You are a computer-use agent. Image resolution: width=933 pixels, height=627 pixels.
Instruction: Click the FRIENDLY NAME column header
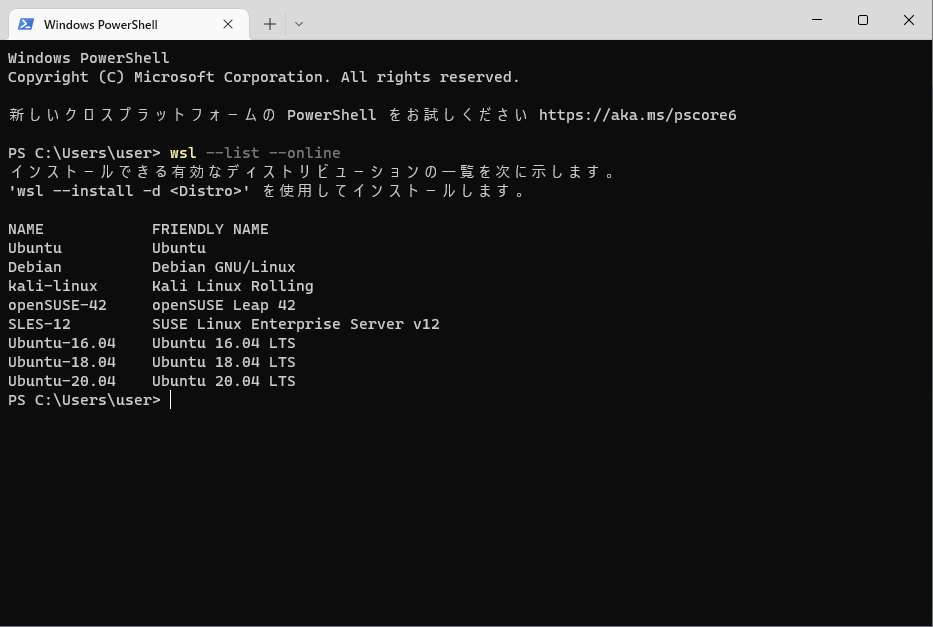[210, 229]
